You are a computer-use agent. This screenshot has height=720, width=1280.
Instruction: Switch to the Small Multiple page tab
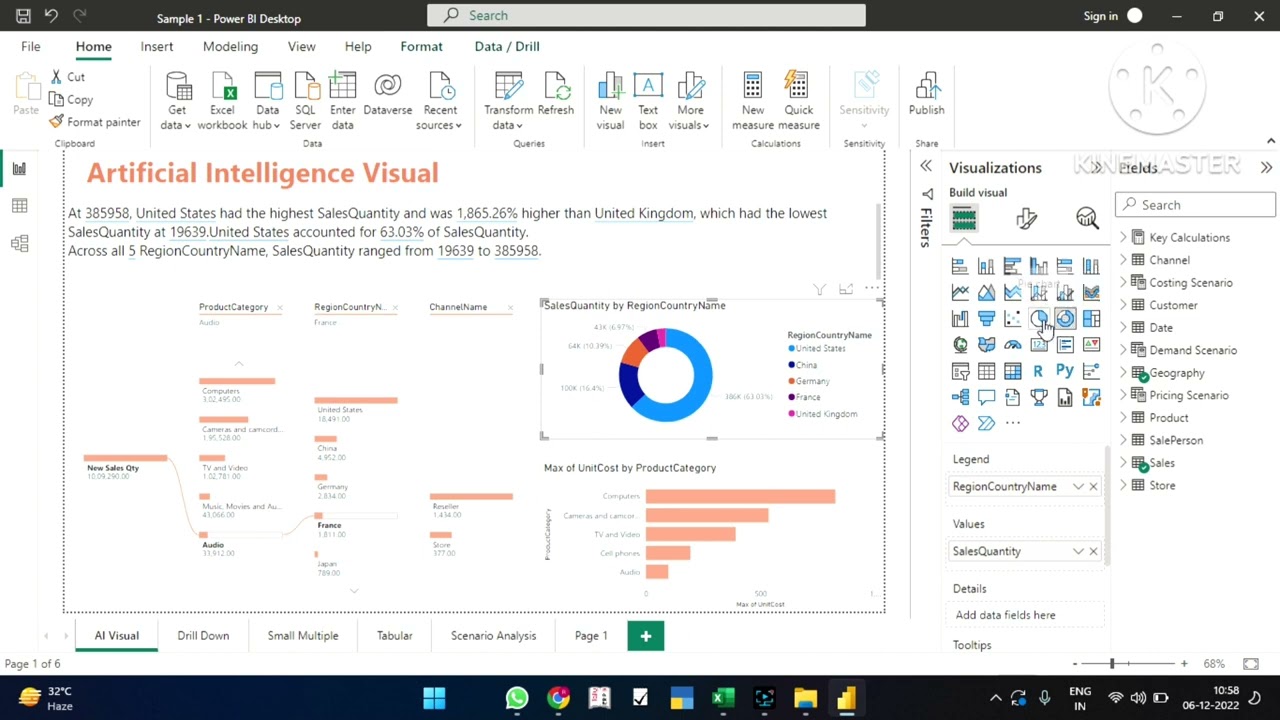coord(303,636)
